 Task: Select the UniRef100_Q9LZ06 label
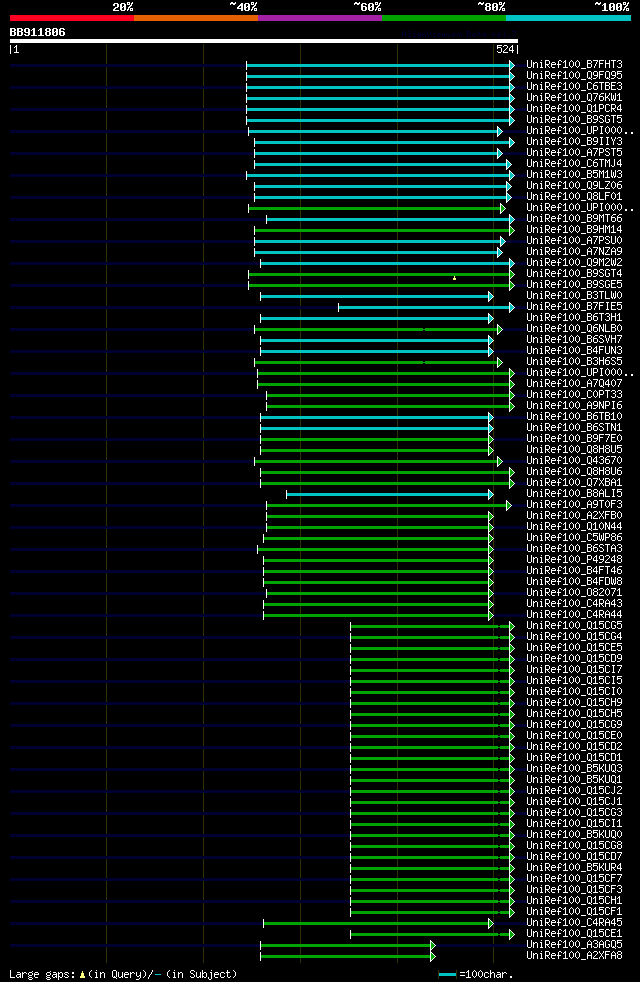click(574, 185)
